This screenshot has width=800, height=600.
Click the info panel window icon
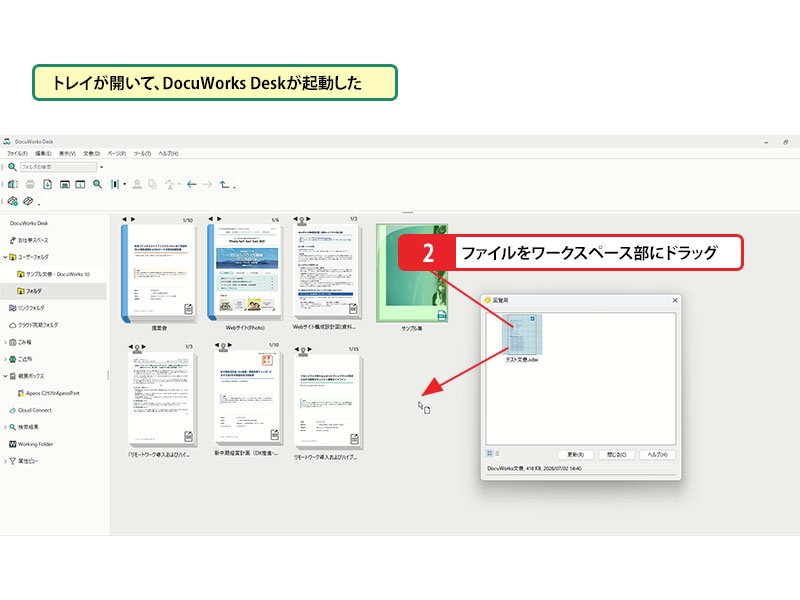point(80,184)
